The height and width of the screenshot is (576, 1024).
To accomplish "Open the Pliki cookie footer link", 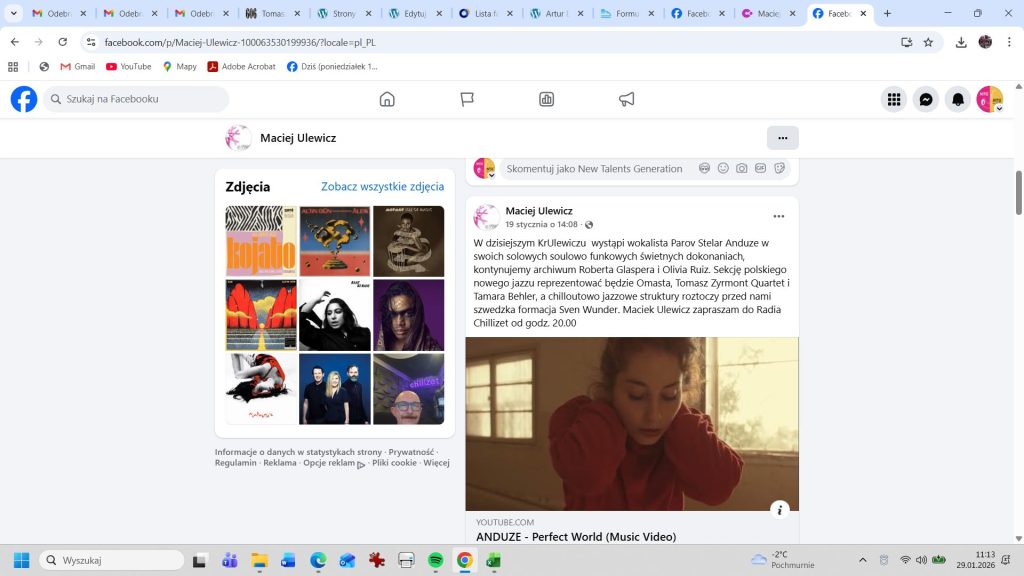I will (394, 463).
